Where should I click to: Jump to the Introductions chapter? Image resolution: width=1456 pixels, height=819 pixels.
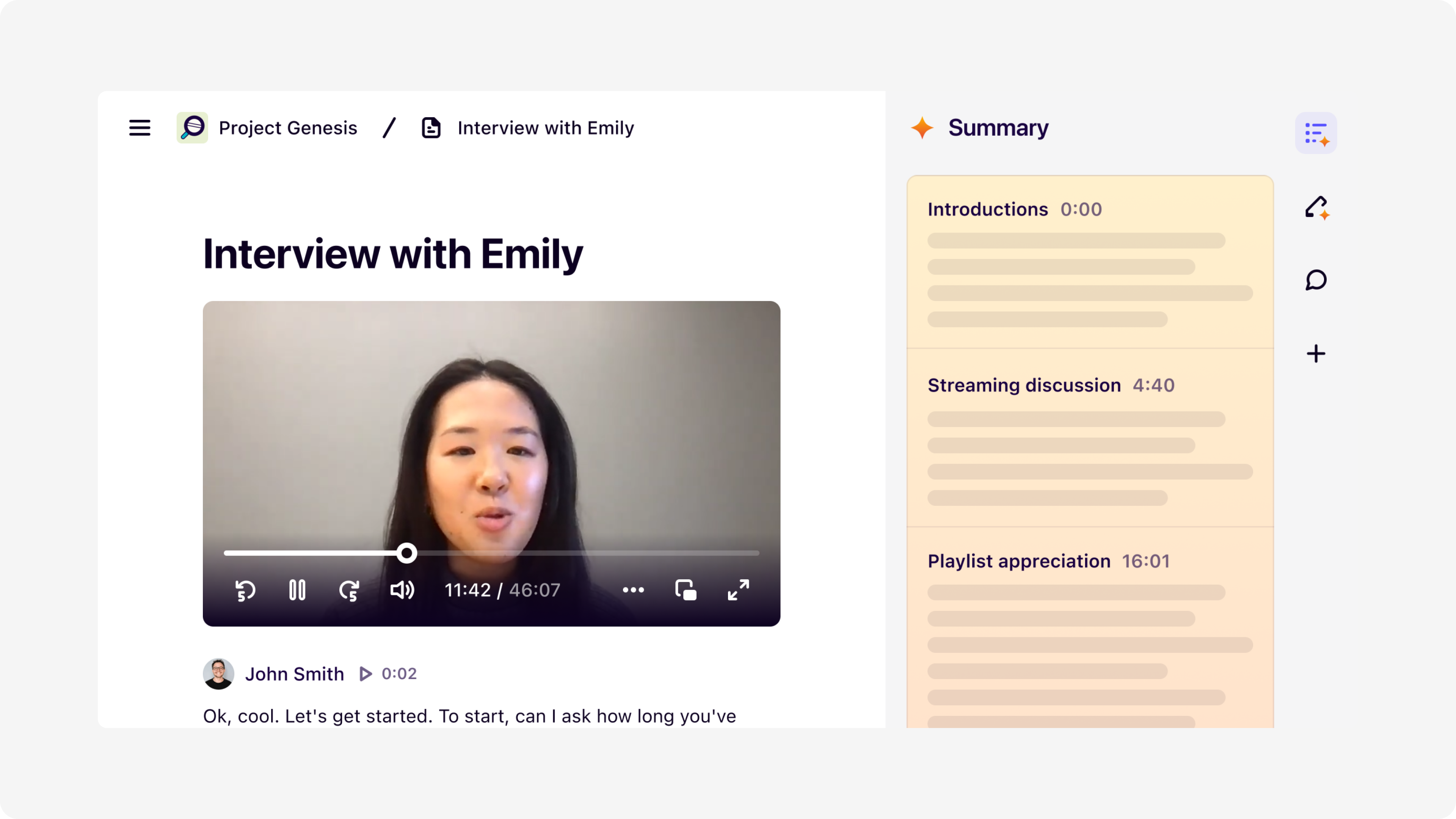click(987, 209)
